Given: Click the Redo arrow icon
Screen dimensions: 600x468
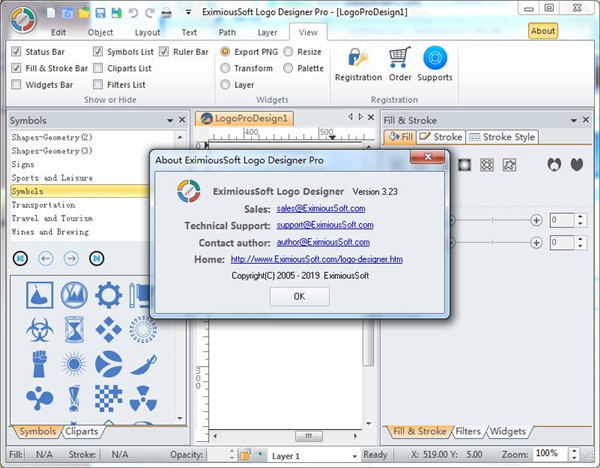Looking at the screenshot, I should click(x=149, y=13).
